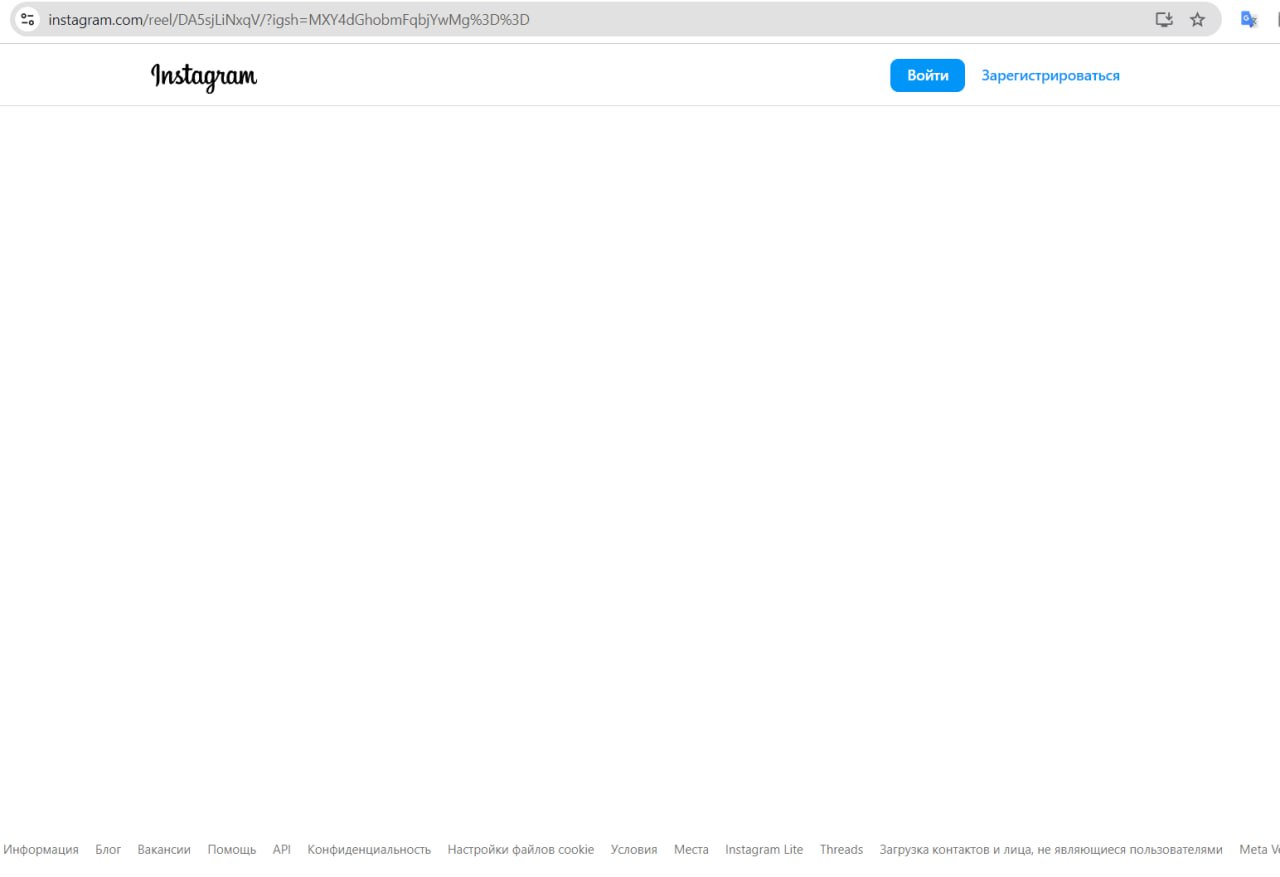Open Настройки файлов cookie in footer

(x=520, y=849)
